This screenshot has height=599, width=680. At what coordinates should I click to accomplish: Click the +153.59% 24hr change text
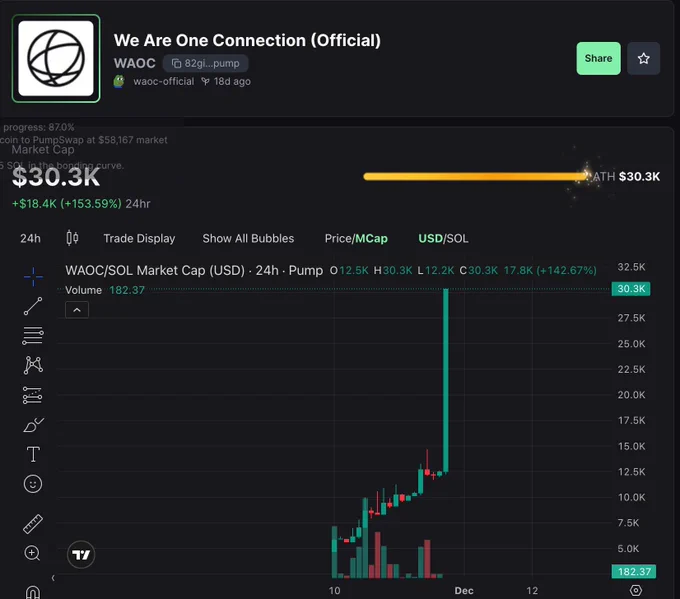coord(81,204)
